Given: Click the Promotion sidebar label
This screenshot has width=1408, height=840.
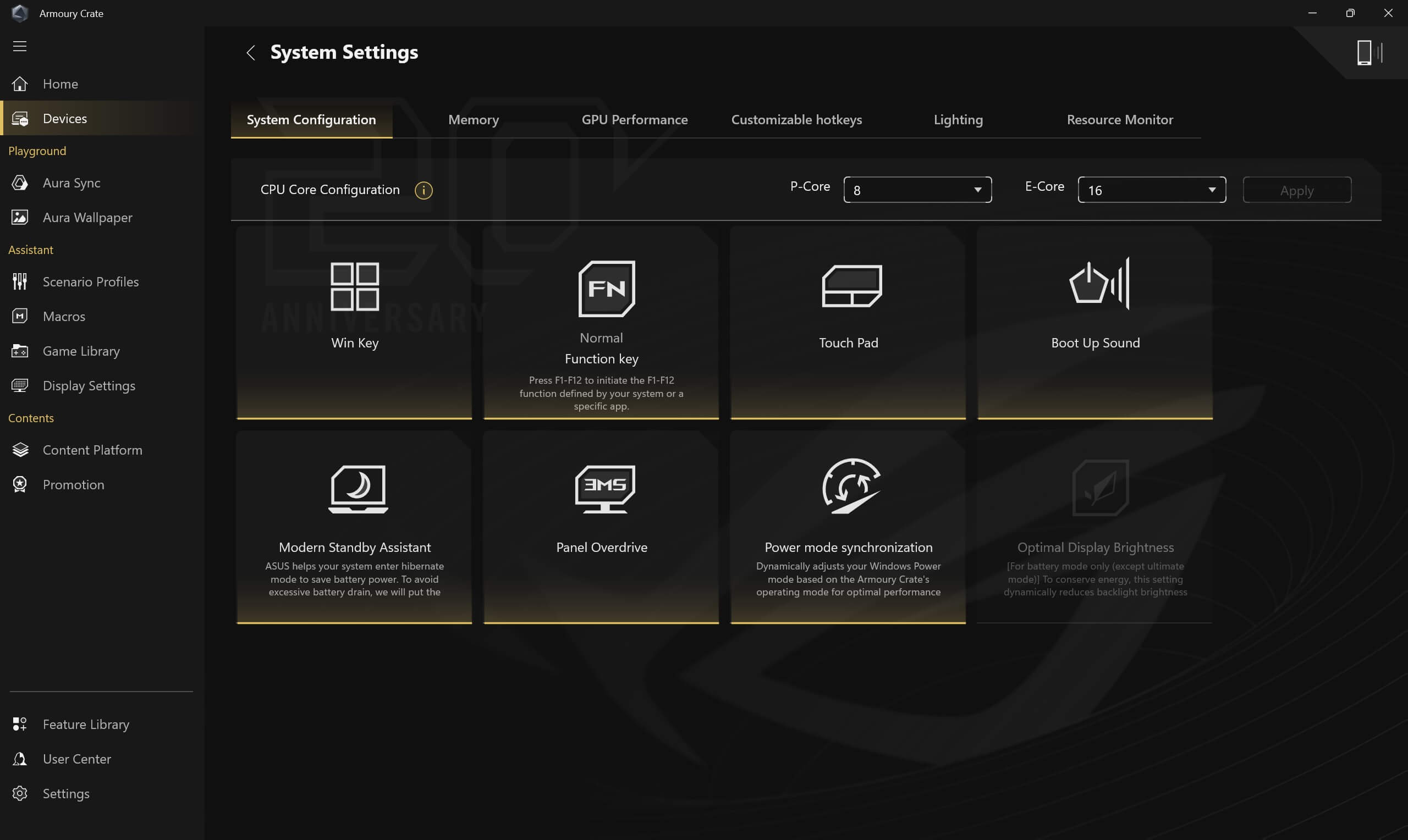Looking at the screenshot, I should 74,485.
